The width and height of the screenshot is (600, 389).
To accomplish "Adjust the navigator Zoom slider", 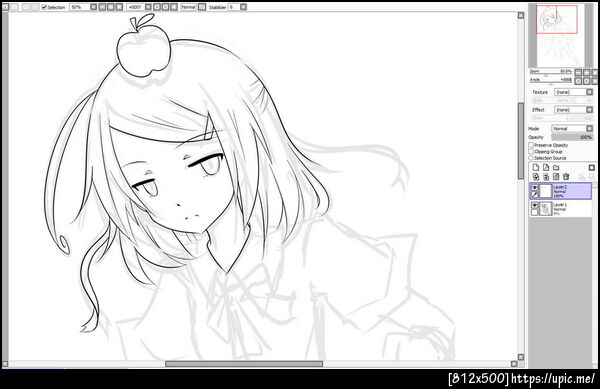I will pyautogui.click(x=551, y=73).
